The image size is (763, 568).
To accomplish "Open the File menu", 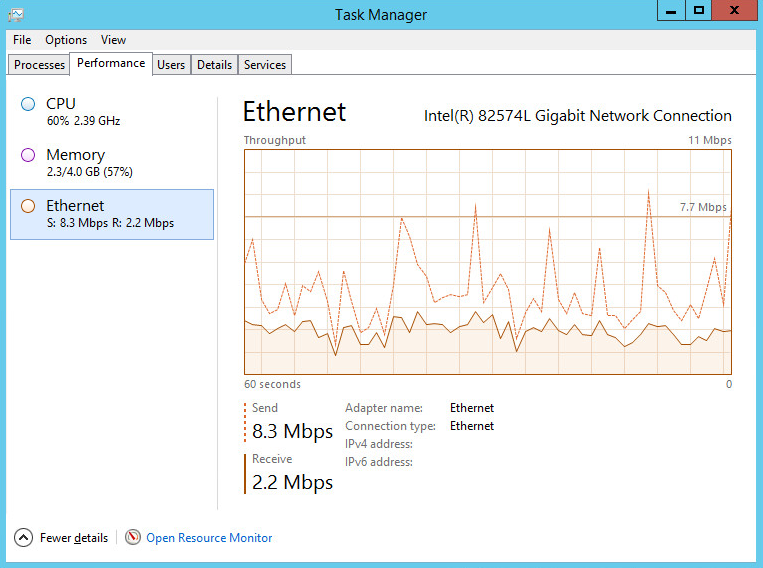I will click(22, 40).
